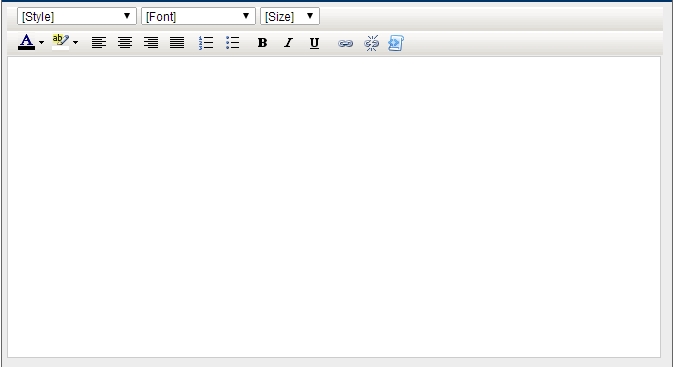Apply the text color with the A icon
The width and height of the screenshot is (676, 367).
pos(26,42)
